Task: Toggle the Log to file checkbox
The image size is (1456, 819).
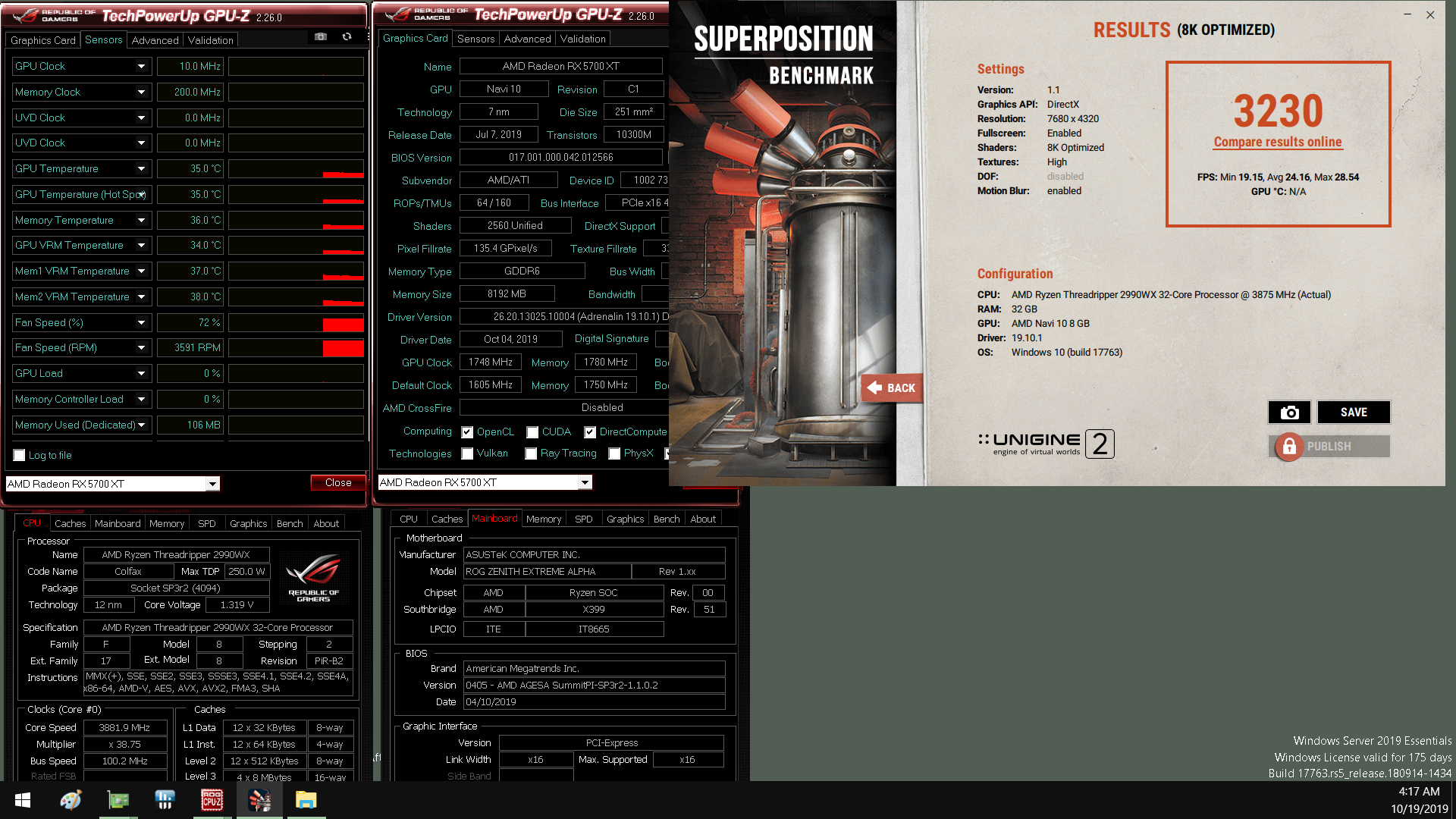Action: coord(20,455)
